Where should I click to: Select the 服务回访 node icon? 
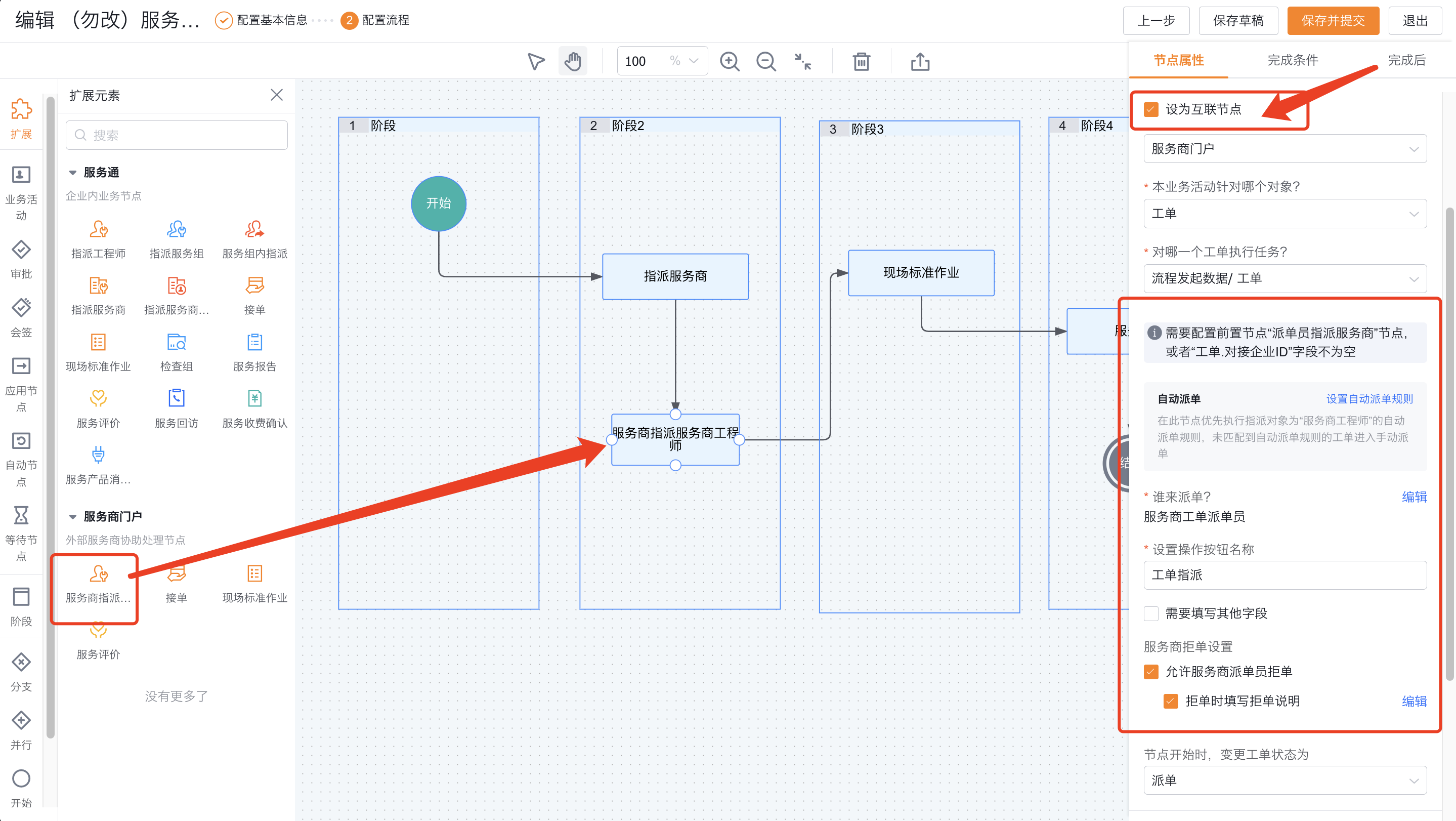(177, 398)
